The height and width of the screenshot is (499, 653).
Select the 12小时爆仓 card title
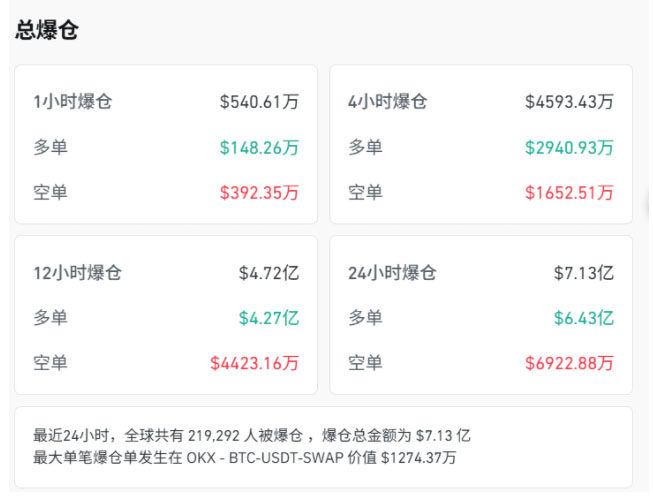point(78,273)
